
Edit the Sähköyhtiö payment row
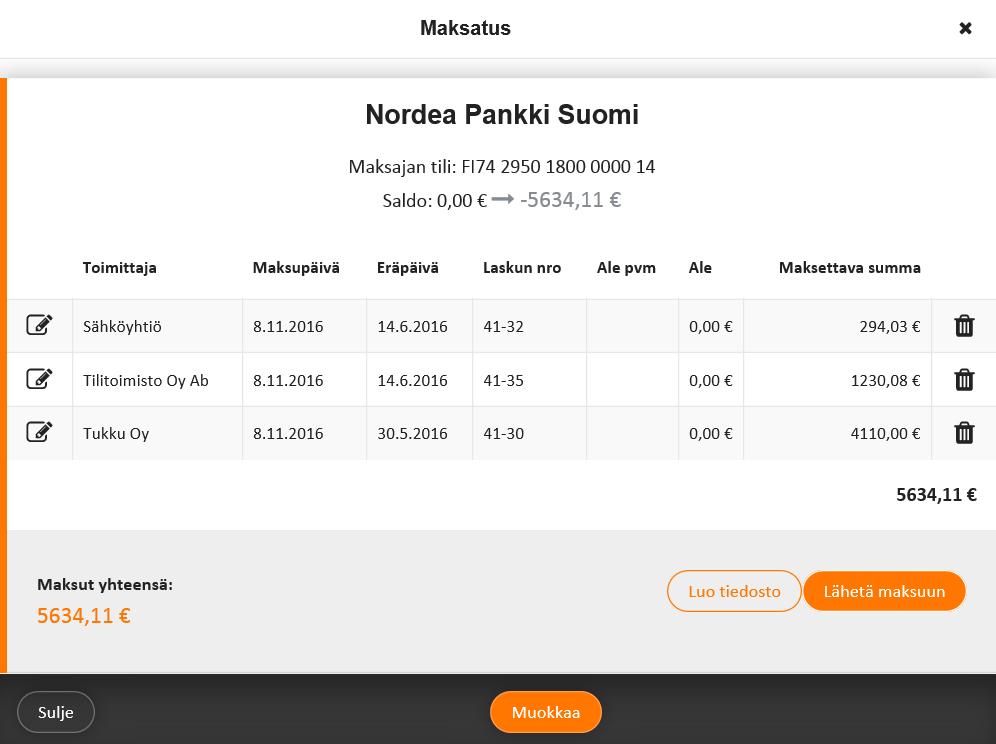tap(39, 325)
